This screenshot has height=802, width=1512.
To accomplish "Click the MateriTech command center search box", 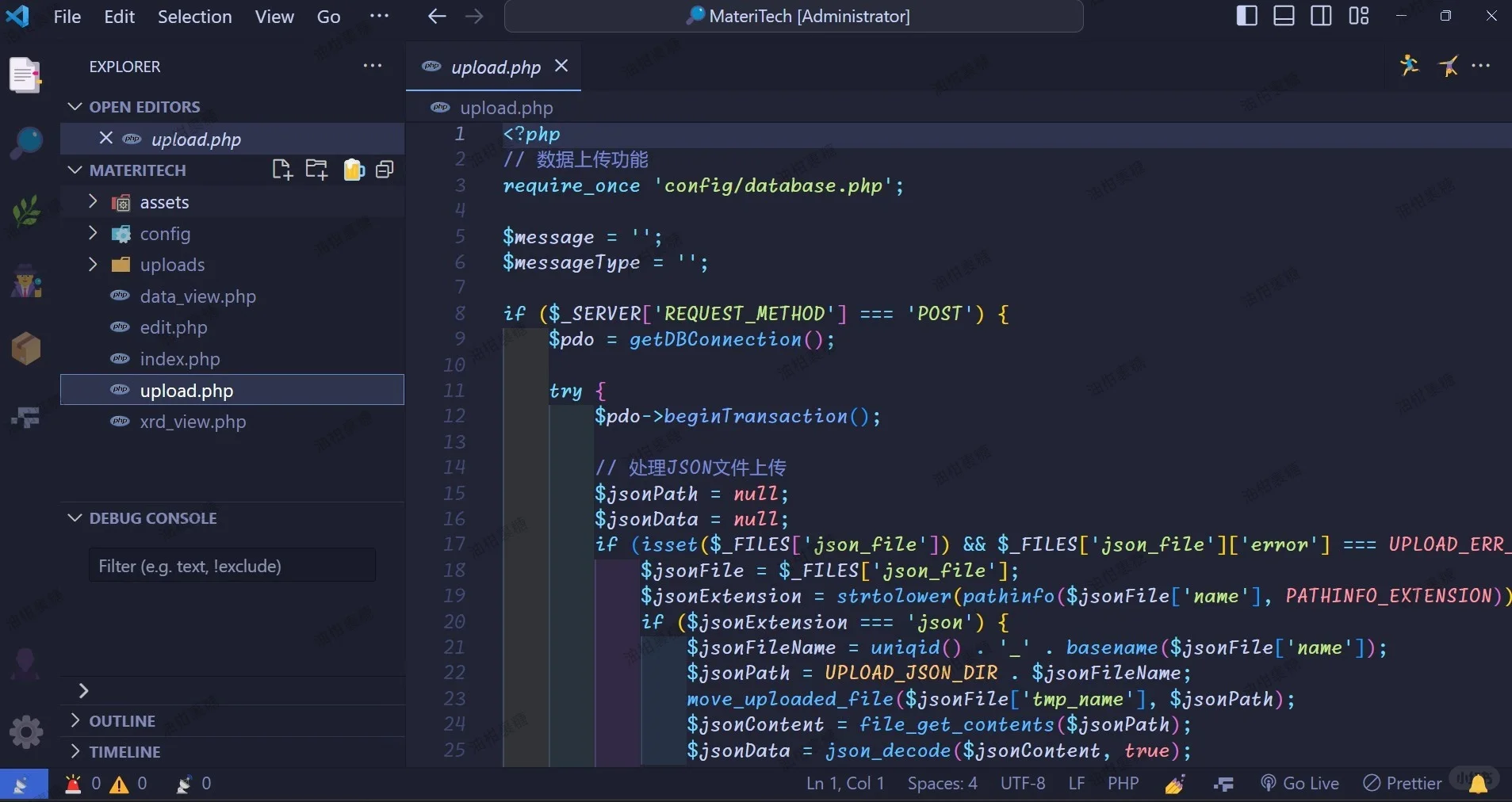I will (x=794, y=16).
